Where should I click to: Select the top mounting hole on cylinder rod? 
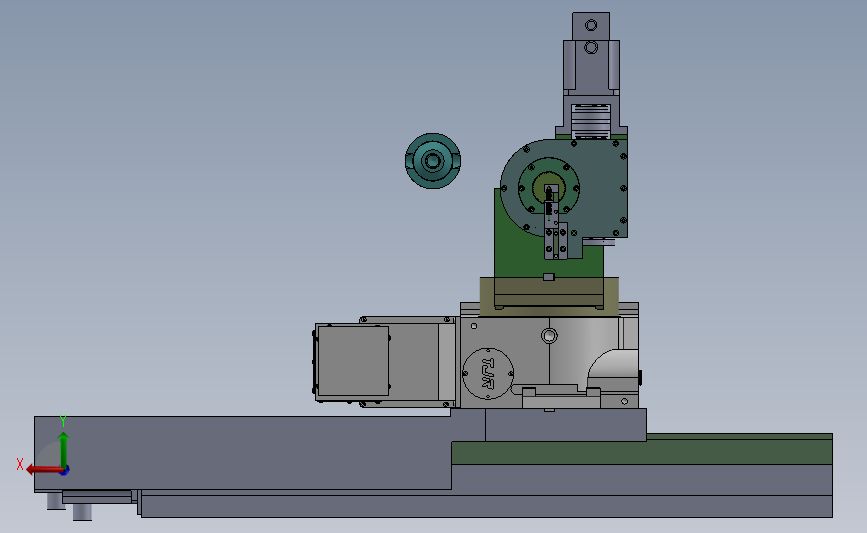point(591,25)
